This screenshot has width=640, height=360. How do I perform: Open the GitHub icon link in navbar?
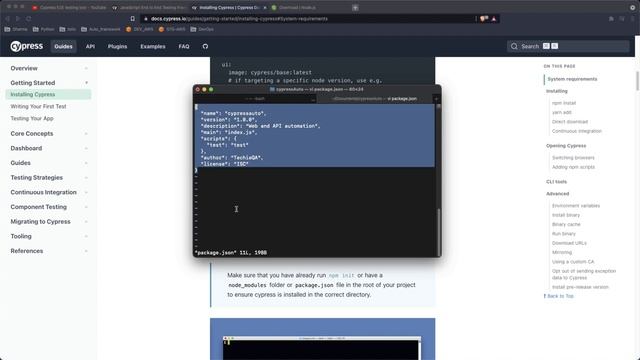[205, 47]
